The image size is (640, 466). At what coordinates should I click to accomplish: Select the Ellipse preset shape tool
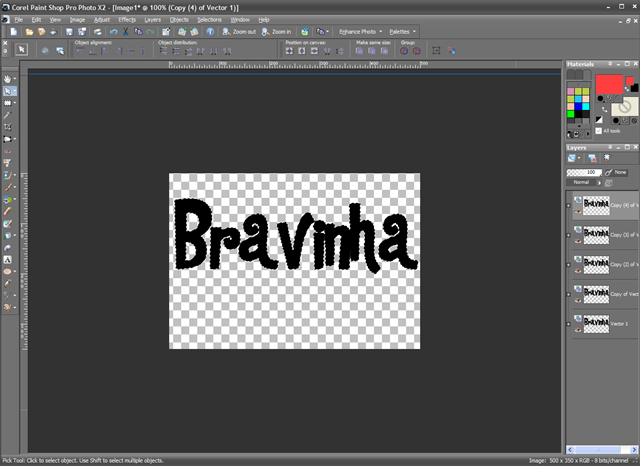[x=7, y=271]
